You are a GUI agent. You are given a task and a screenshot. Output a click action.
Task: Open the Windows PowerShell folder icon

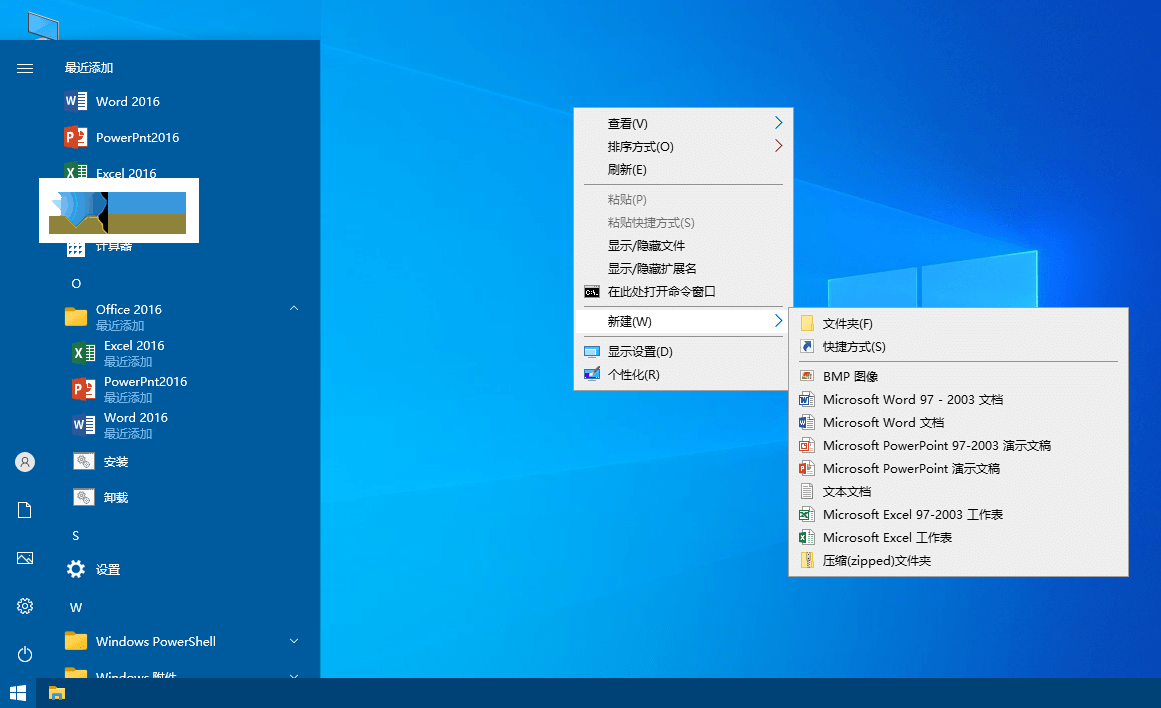(76, 641)
